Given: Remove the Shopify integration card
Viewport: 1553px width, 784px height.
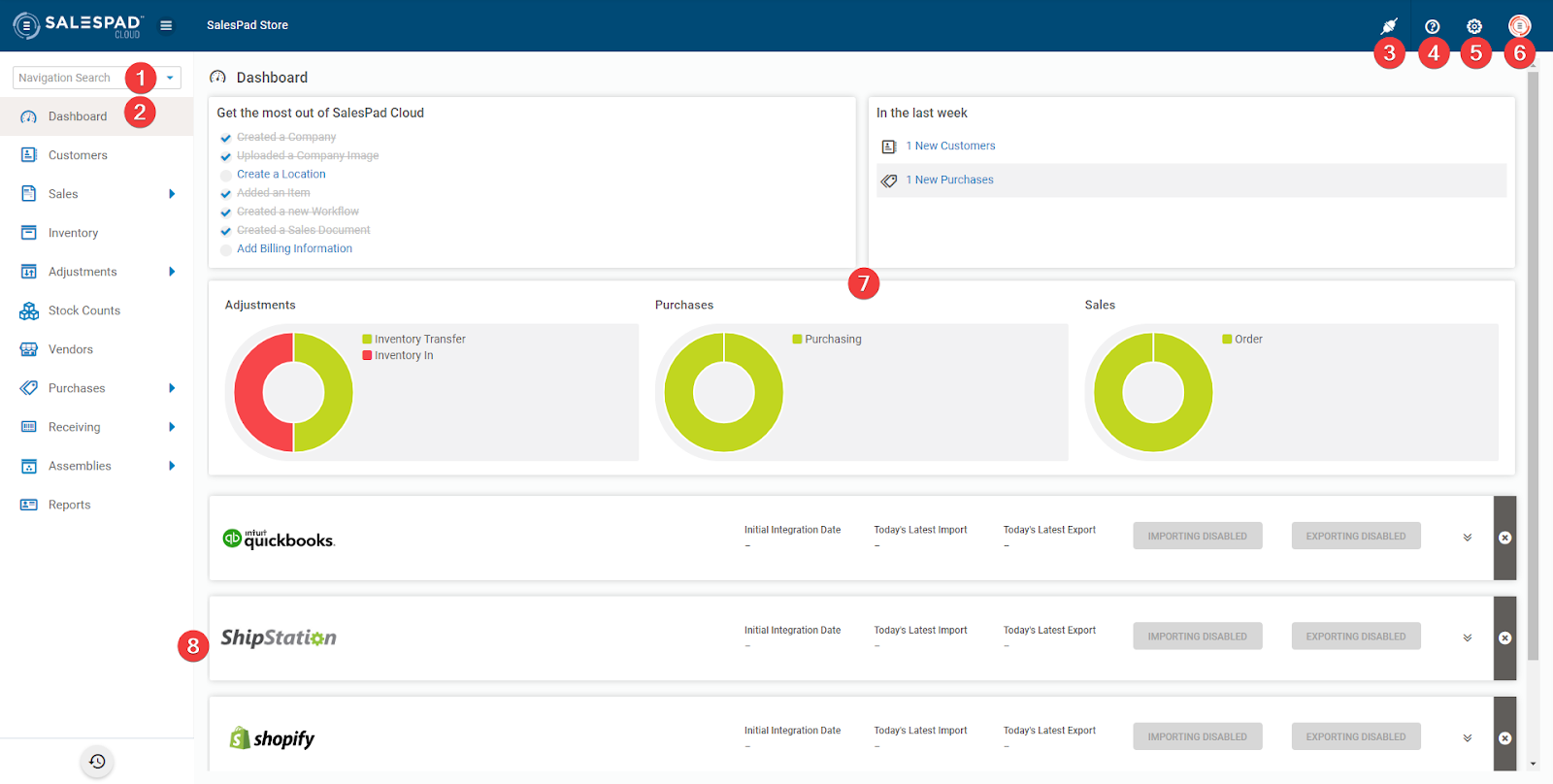Looking at the screenshot, I should [1504, 737].
